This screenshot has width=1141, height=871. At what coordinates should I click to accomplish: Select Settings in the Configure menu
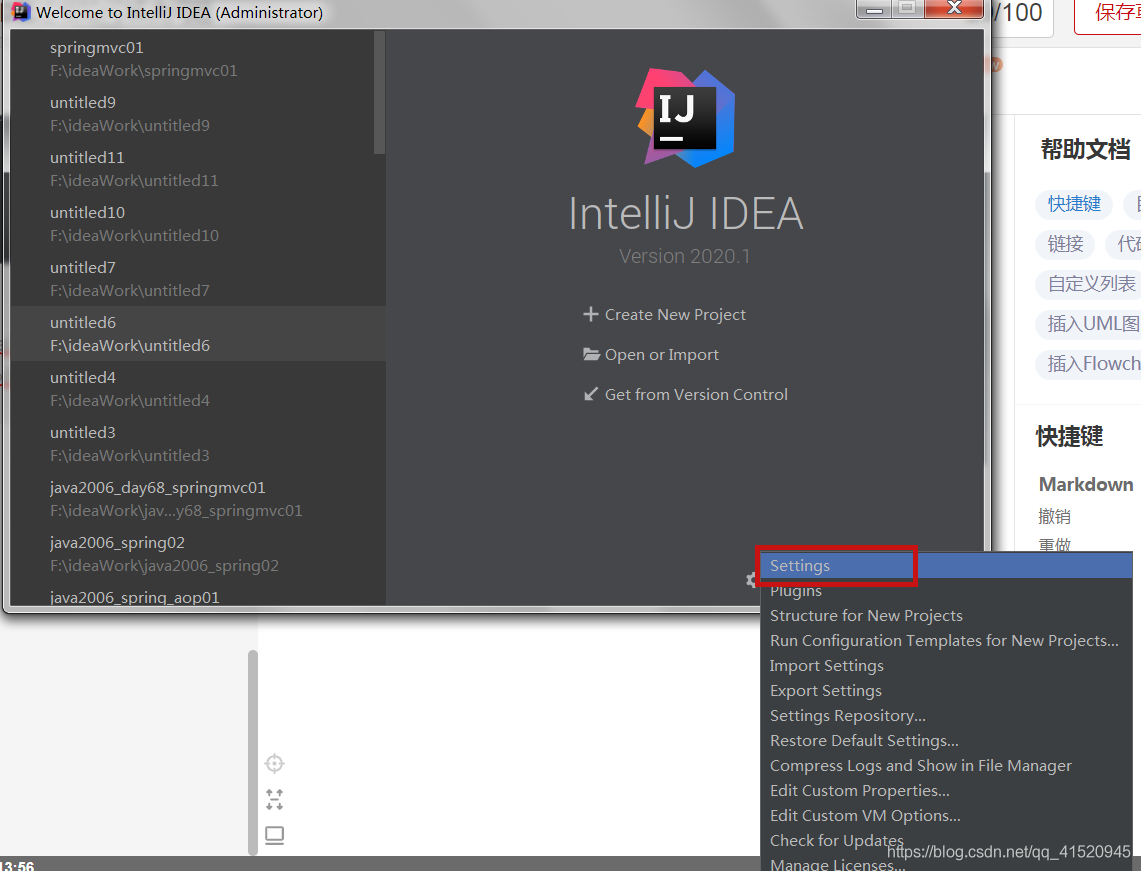pyautogui.click(x=946, y=565)
